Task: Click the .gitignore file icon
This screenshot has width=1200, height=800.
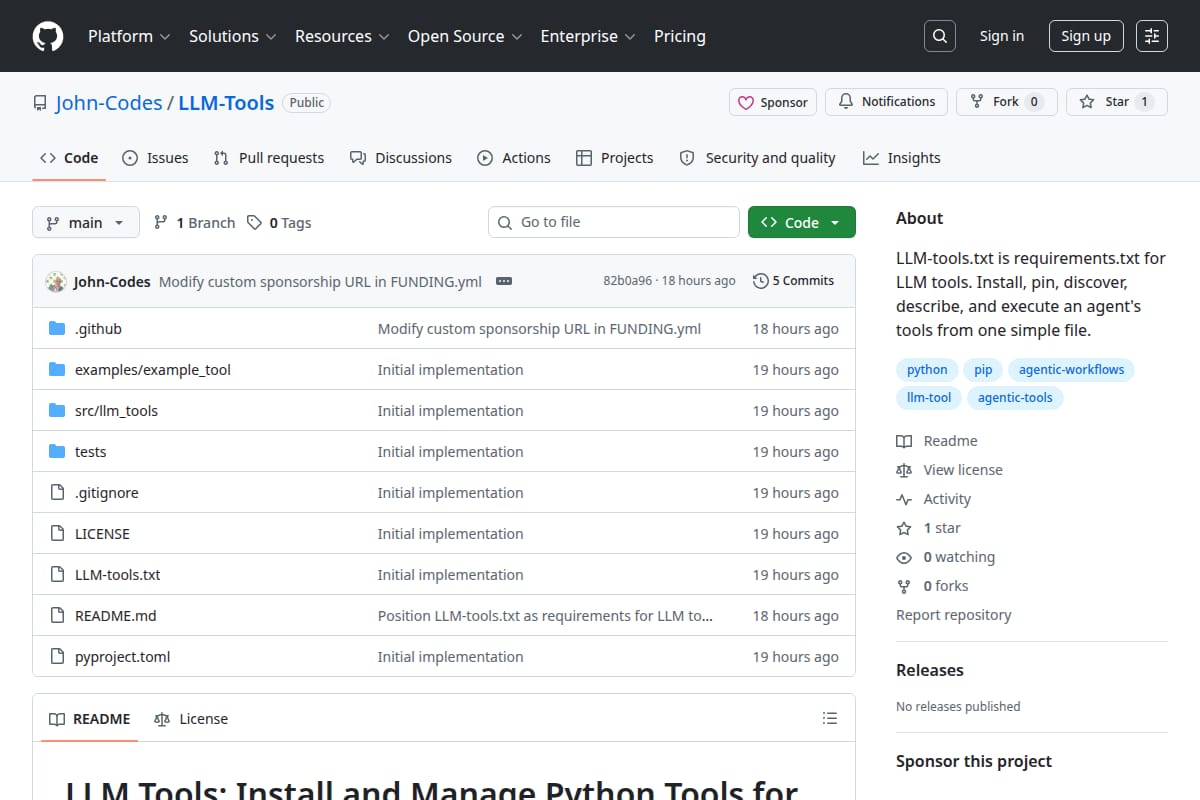Action: coord(57,492)
